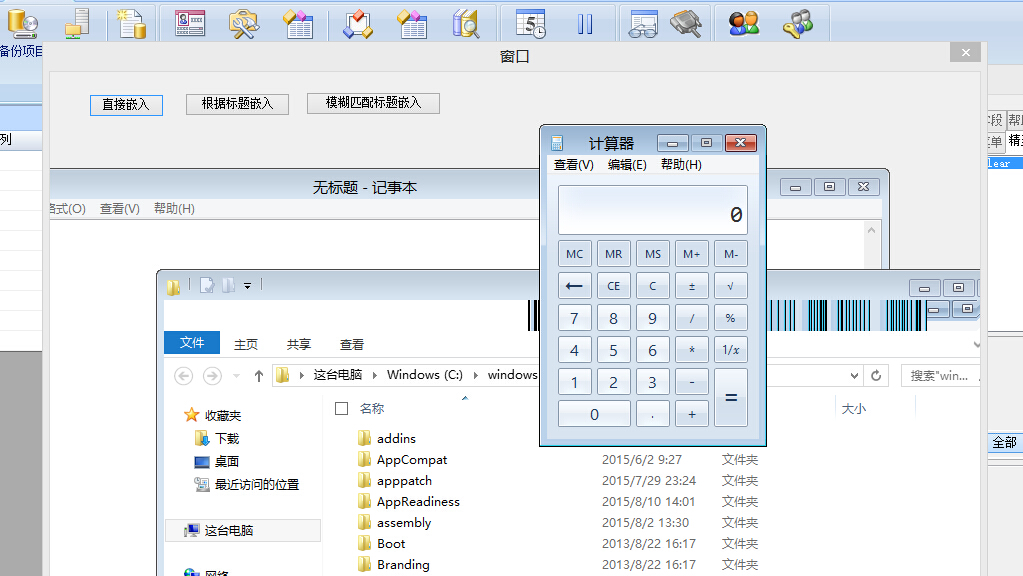Open the recent locations dropdown next to forward arrow

(x=237, y=376)
